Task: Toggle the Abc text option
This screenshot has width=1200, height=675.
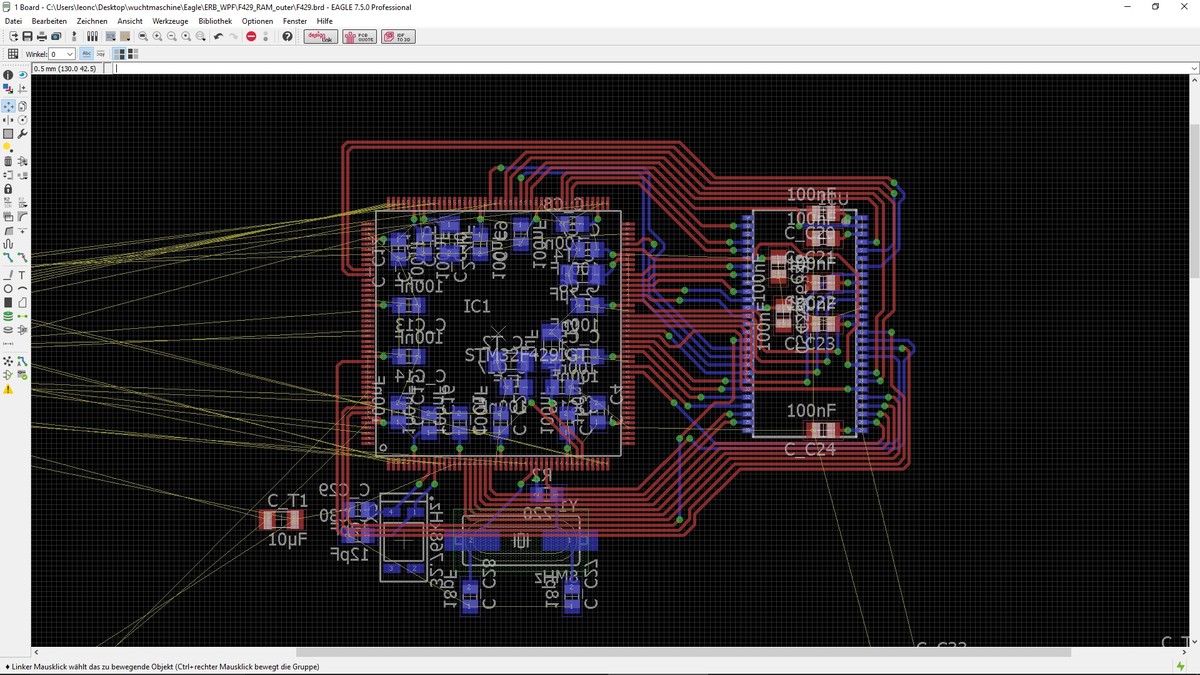Action: click(x=86, y=54)
